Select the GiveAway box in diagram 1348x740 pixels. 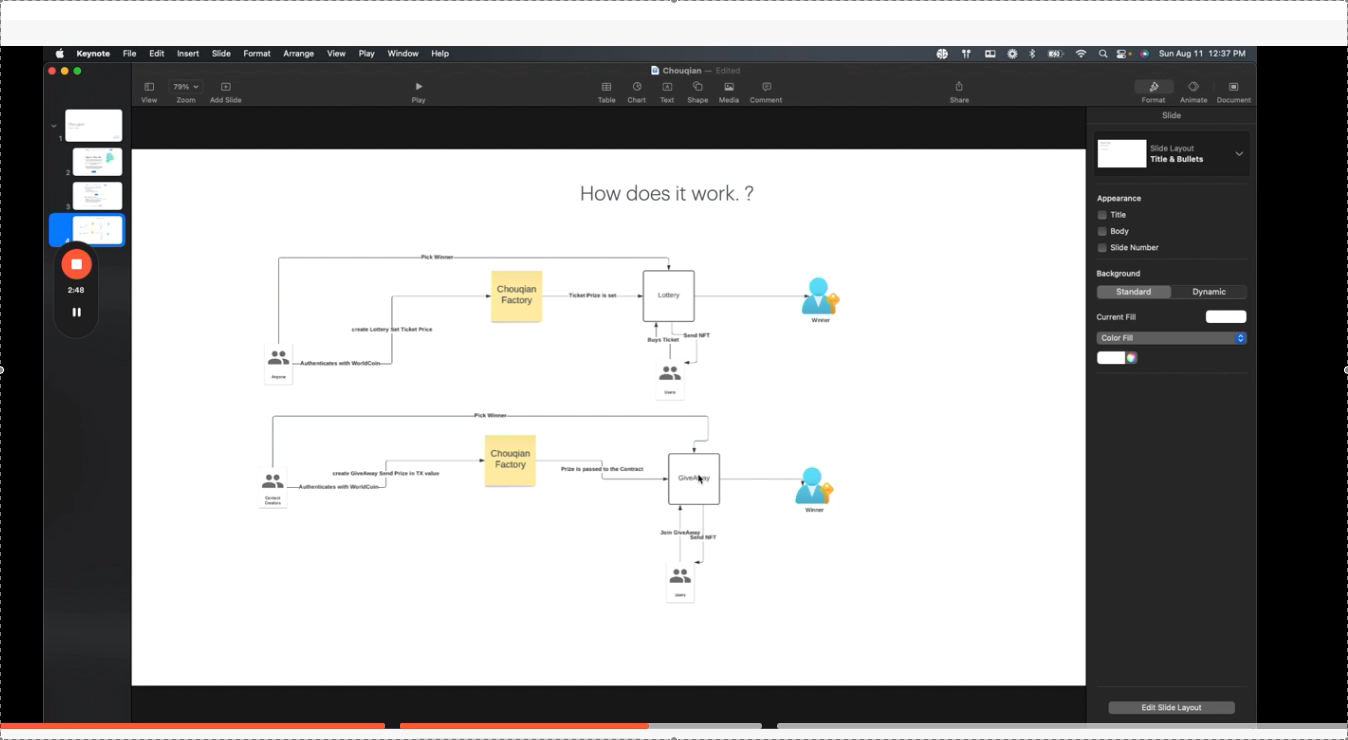[694, 479]
